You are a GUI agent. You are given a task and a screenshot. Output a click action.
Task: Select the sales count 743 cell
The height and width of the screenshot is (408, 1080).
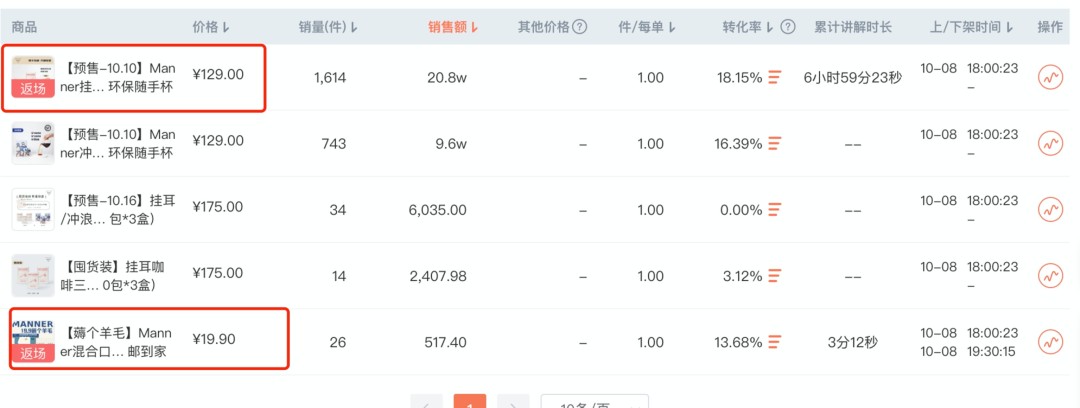333,144
